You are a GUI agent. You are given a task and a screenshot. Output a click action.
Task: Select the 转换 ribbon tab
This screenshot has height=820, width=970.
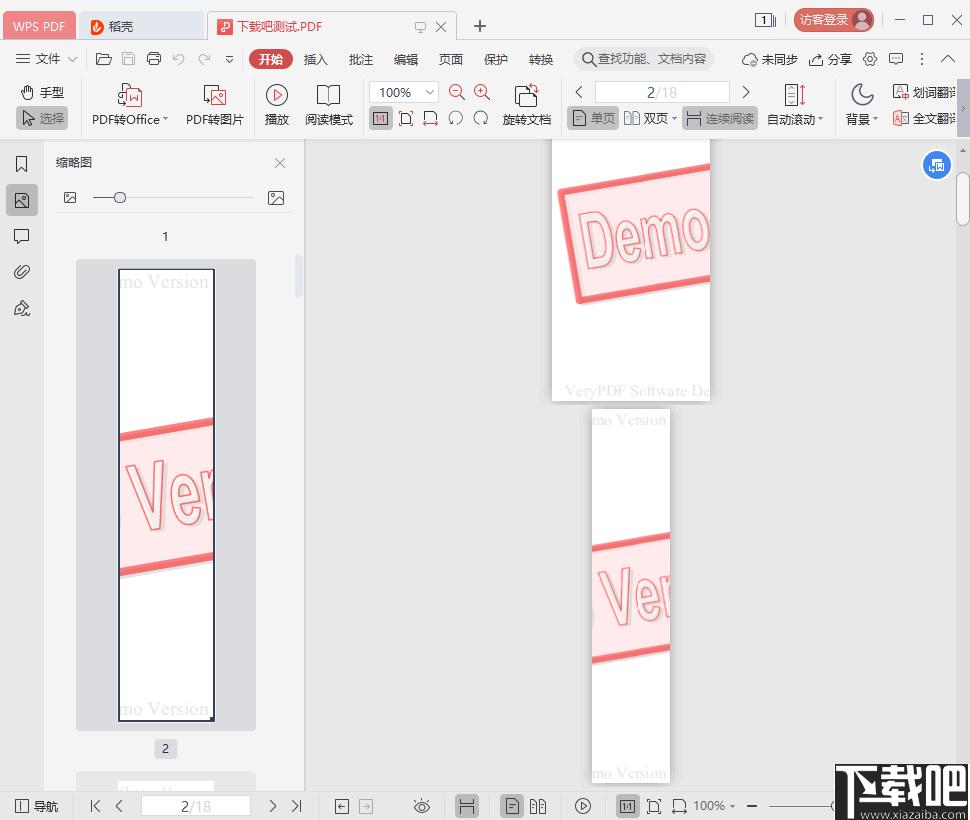pos(541,59)
